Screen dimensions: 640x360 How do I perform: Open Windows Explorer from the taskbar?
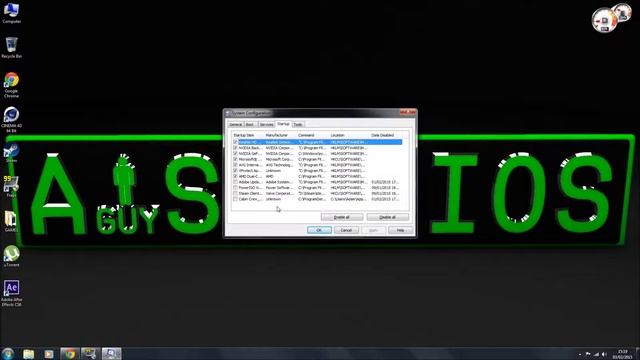[29, 354]
